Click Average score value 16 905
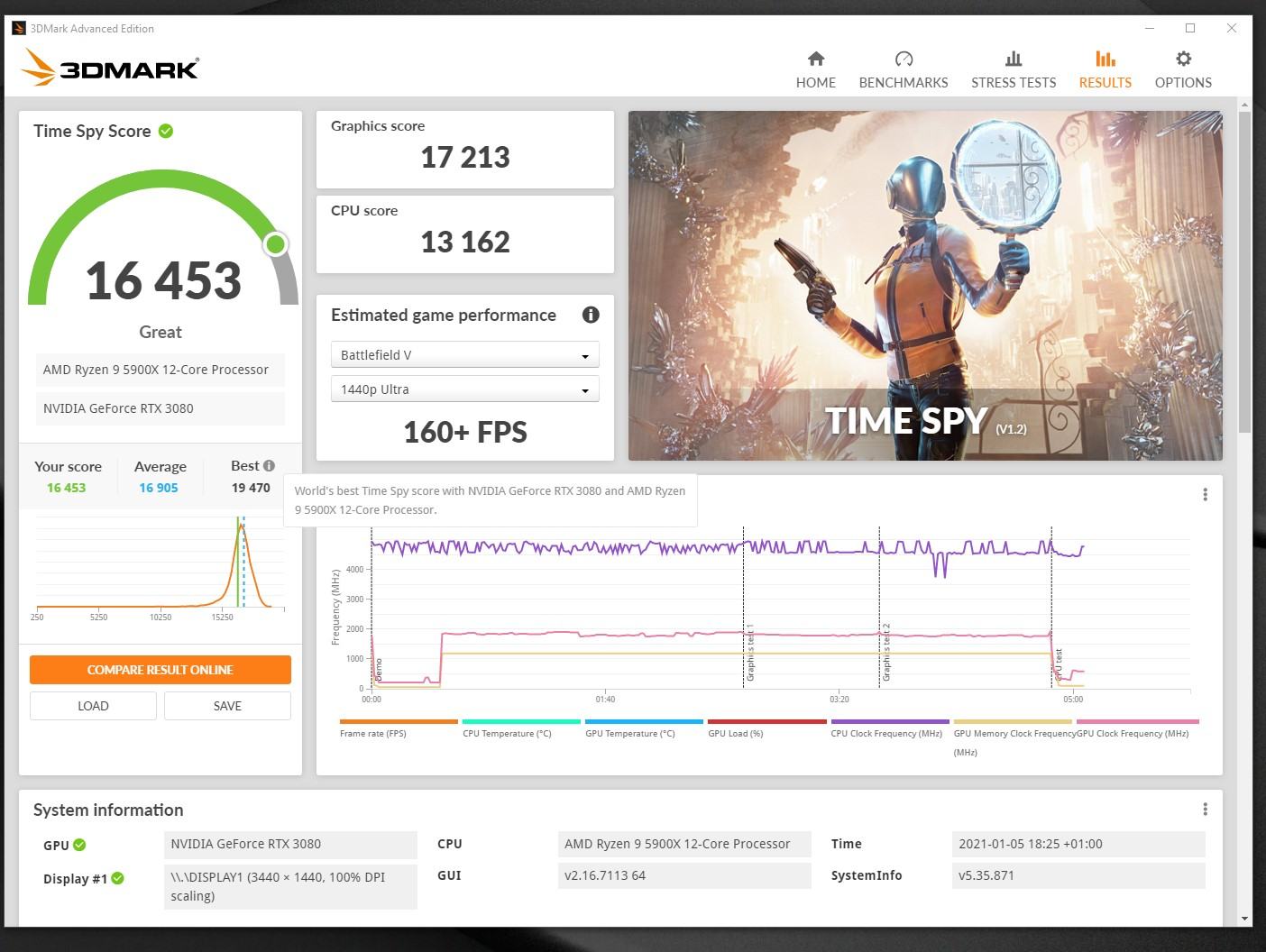 pyautogui.click(x=159, y=488)
